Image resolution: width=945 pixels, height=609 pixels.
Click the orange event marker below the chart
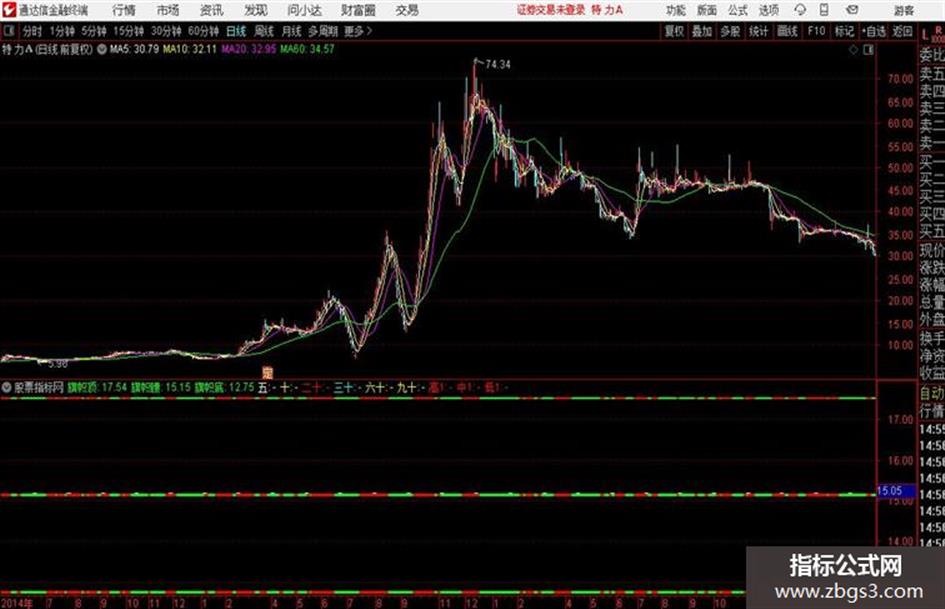tap(268, 372)
